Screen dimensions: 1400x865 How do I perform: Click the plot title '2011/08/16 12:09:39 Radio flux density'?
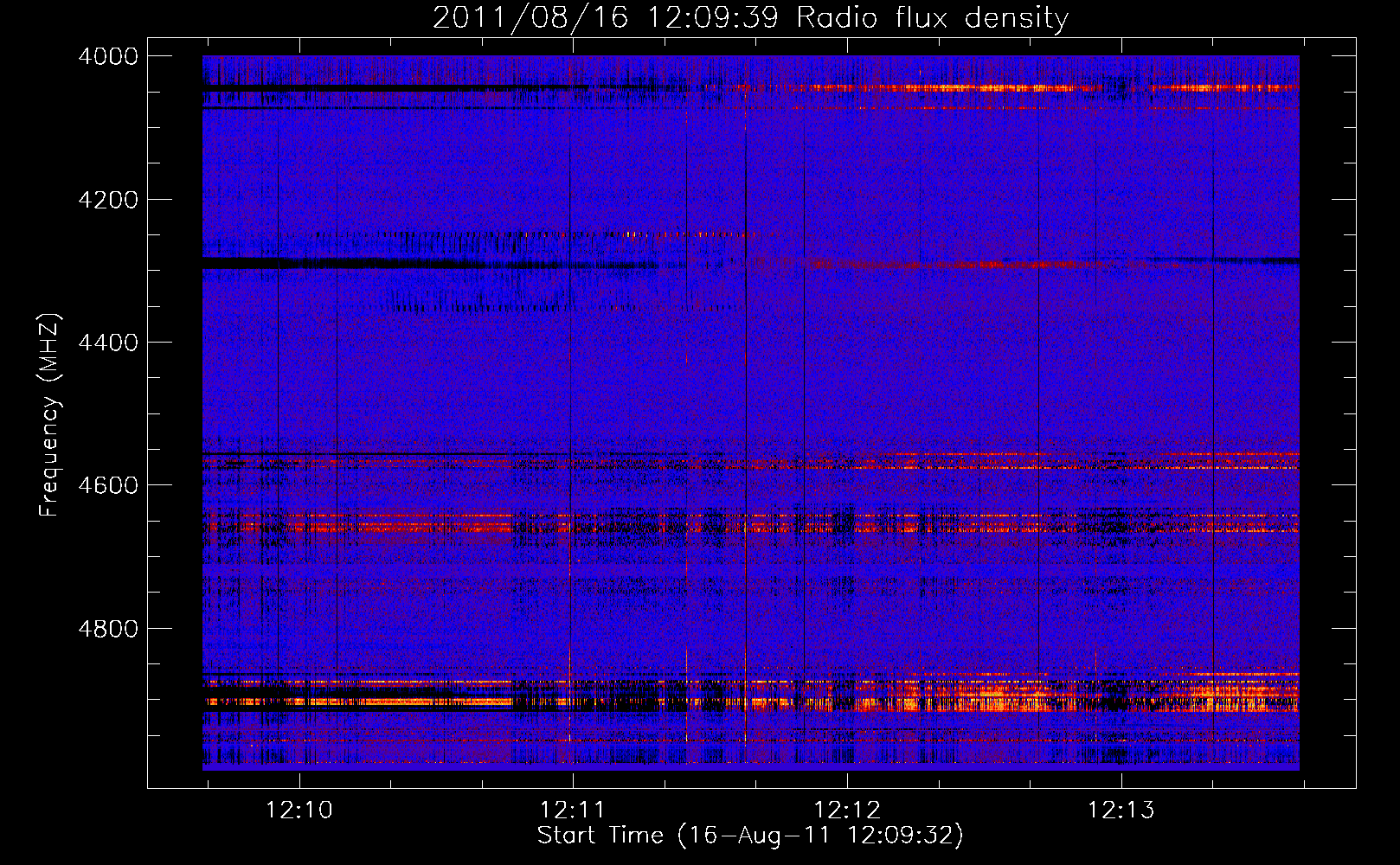(x=750, y=18)
